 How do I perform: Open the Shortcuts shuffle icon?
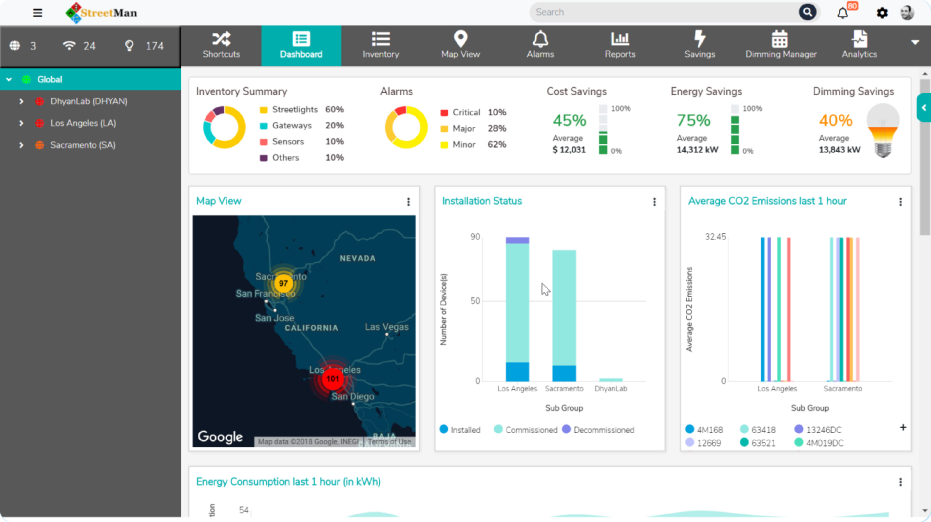click(x=221, y=39)
